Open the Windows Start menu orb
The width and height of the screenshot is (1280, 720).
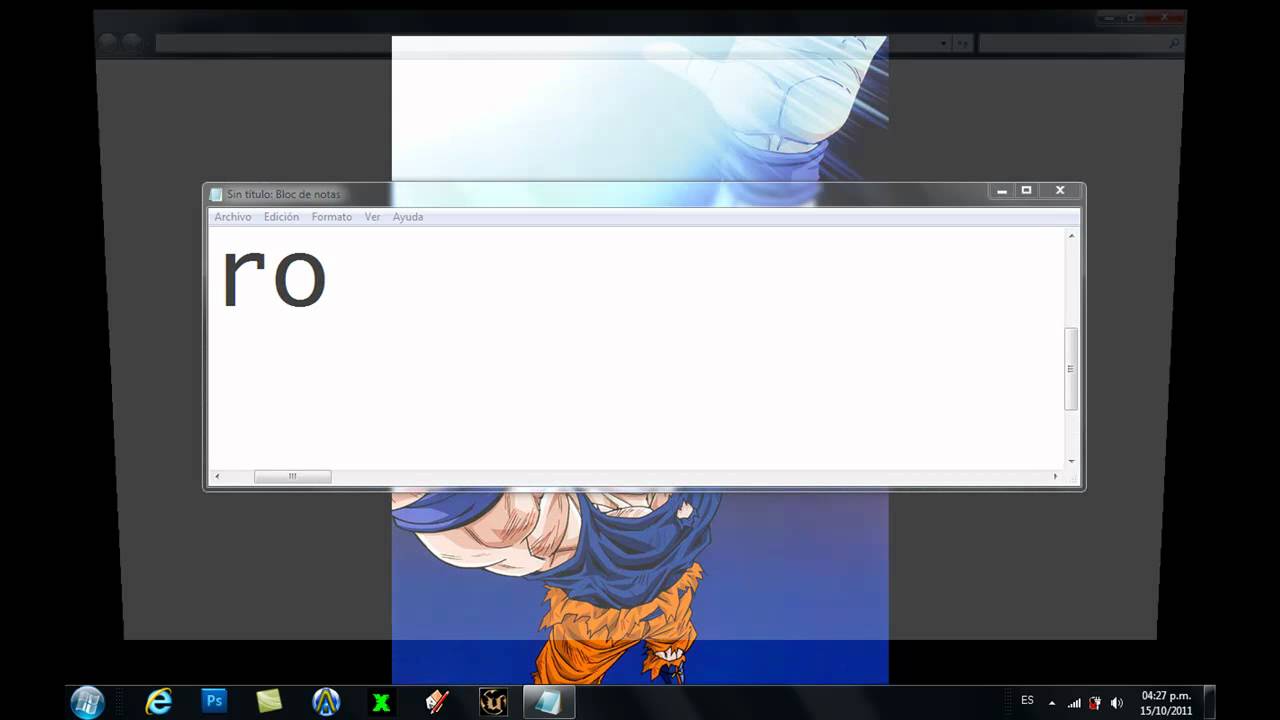[x=88, y=702]
